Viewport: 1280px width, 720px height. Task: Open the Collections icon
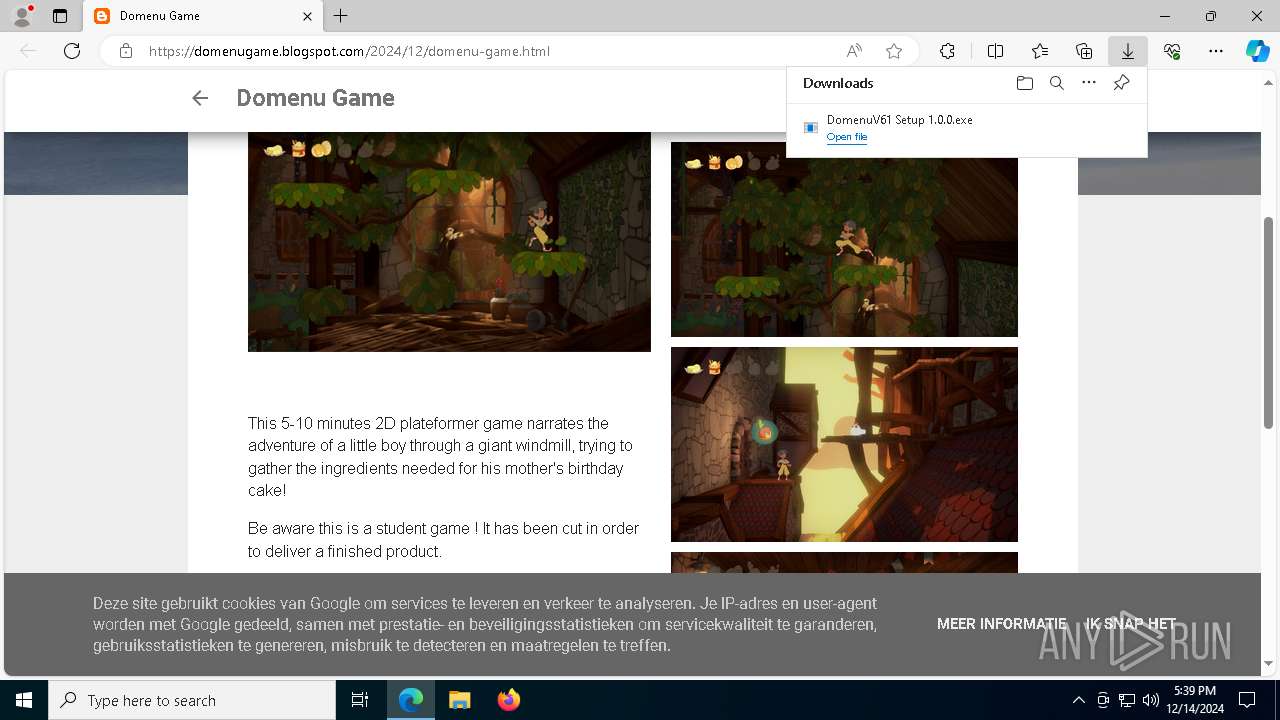point(1084,51)
